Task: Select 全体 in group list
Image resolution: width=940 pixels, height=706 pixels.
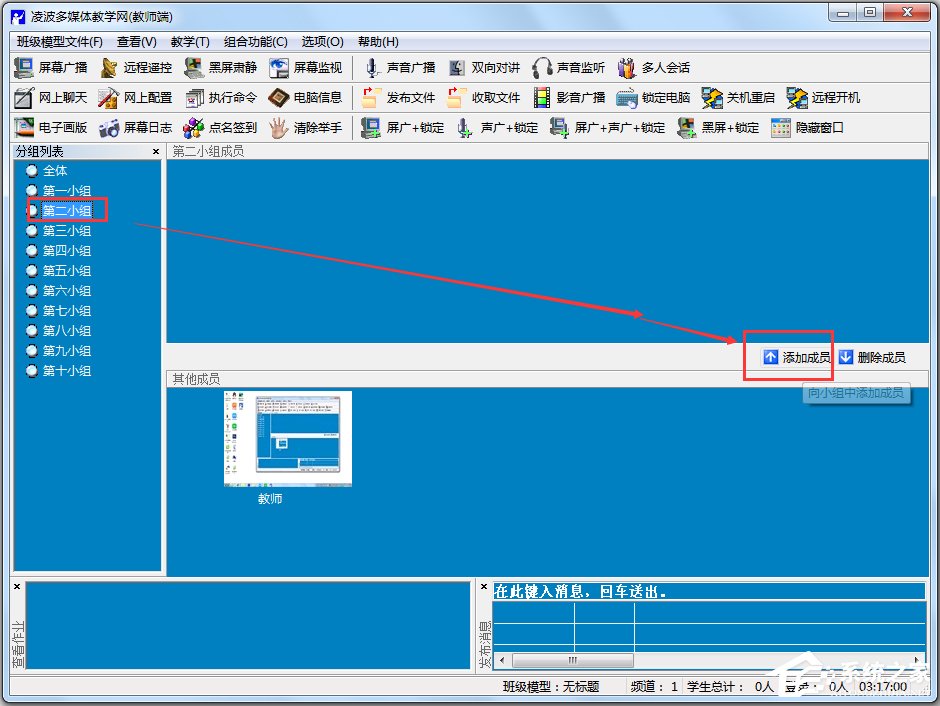Action: [x=55, y=171]
